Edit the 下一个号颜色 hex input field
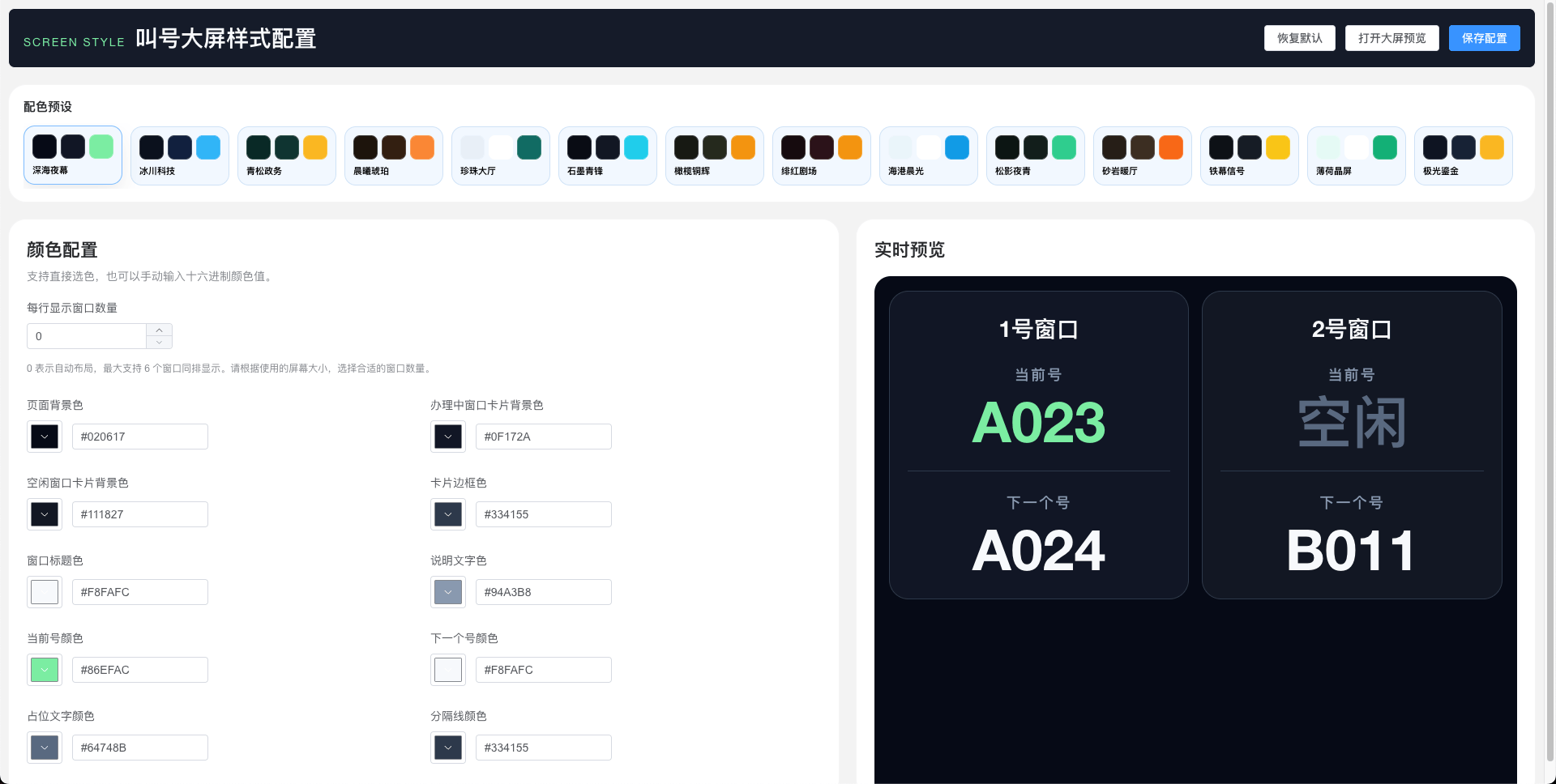1556x784 pixels. [544, 670]
